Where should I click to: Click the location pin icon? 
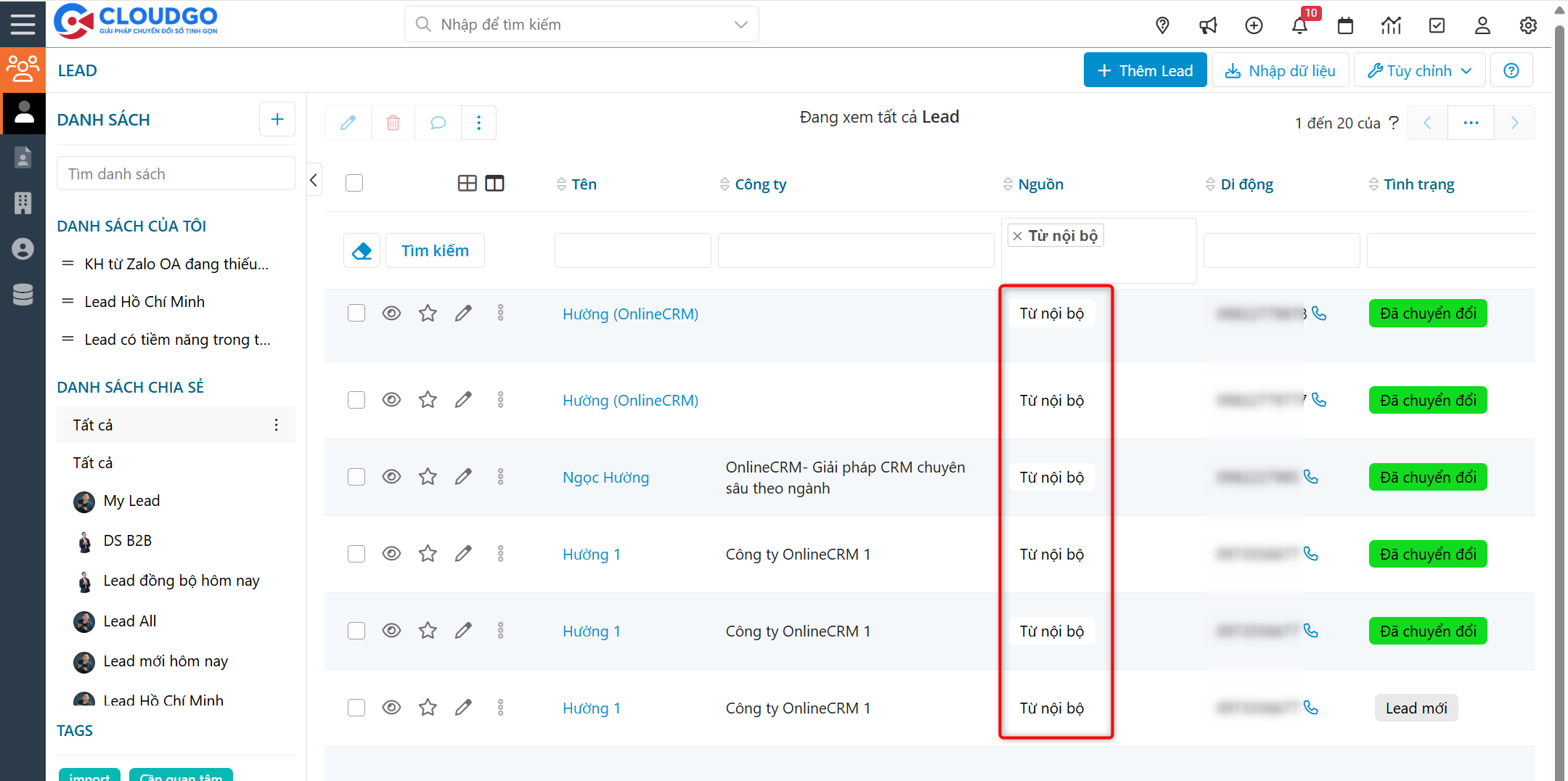[1162, 25]
